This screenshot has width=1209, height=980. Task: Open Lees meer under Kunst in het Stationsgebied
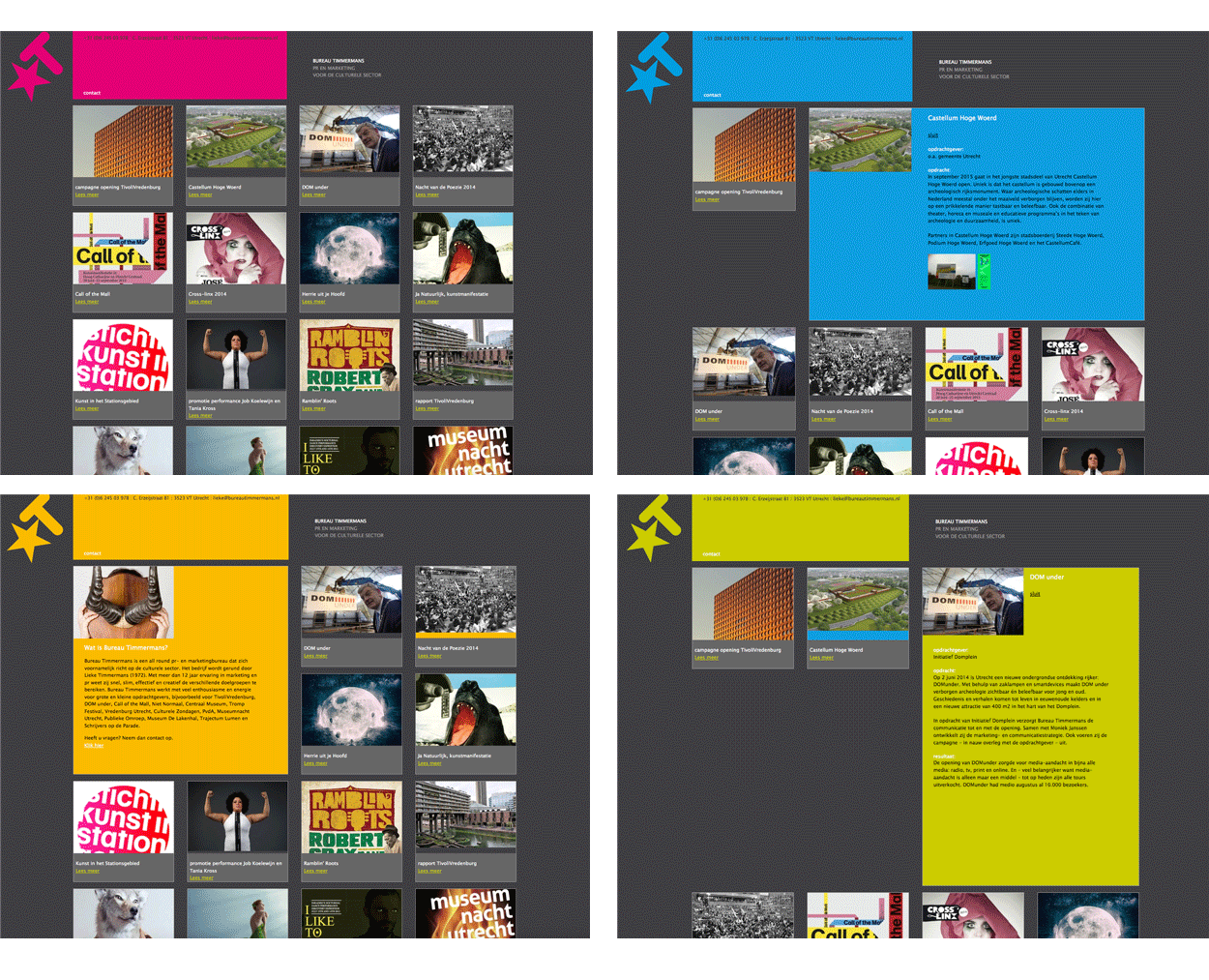87,408
